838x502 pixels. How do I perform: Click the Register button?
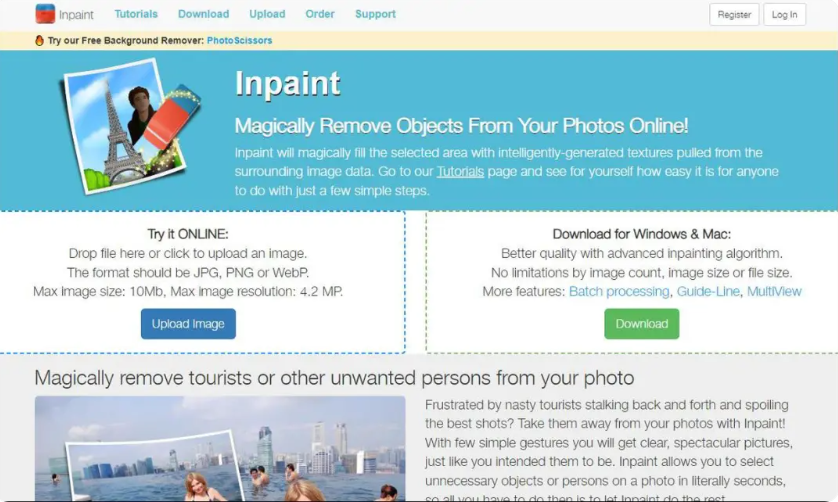734,14
